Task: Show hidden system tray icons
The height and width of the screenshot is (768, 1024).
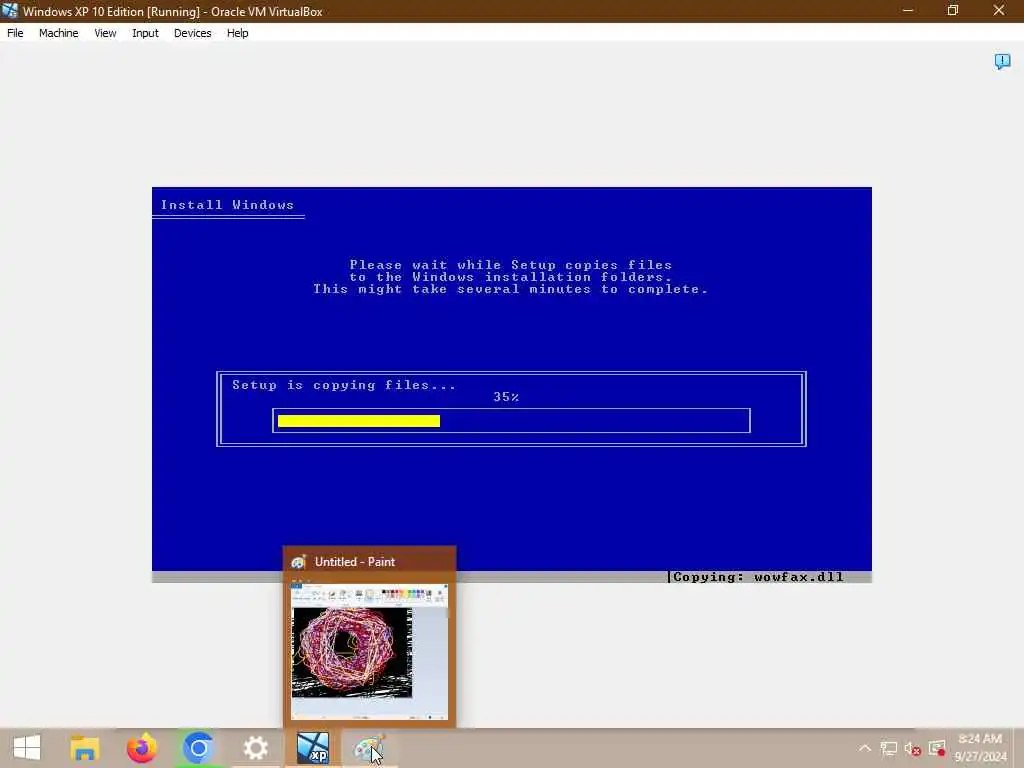Action: coord(865,748)
